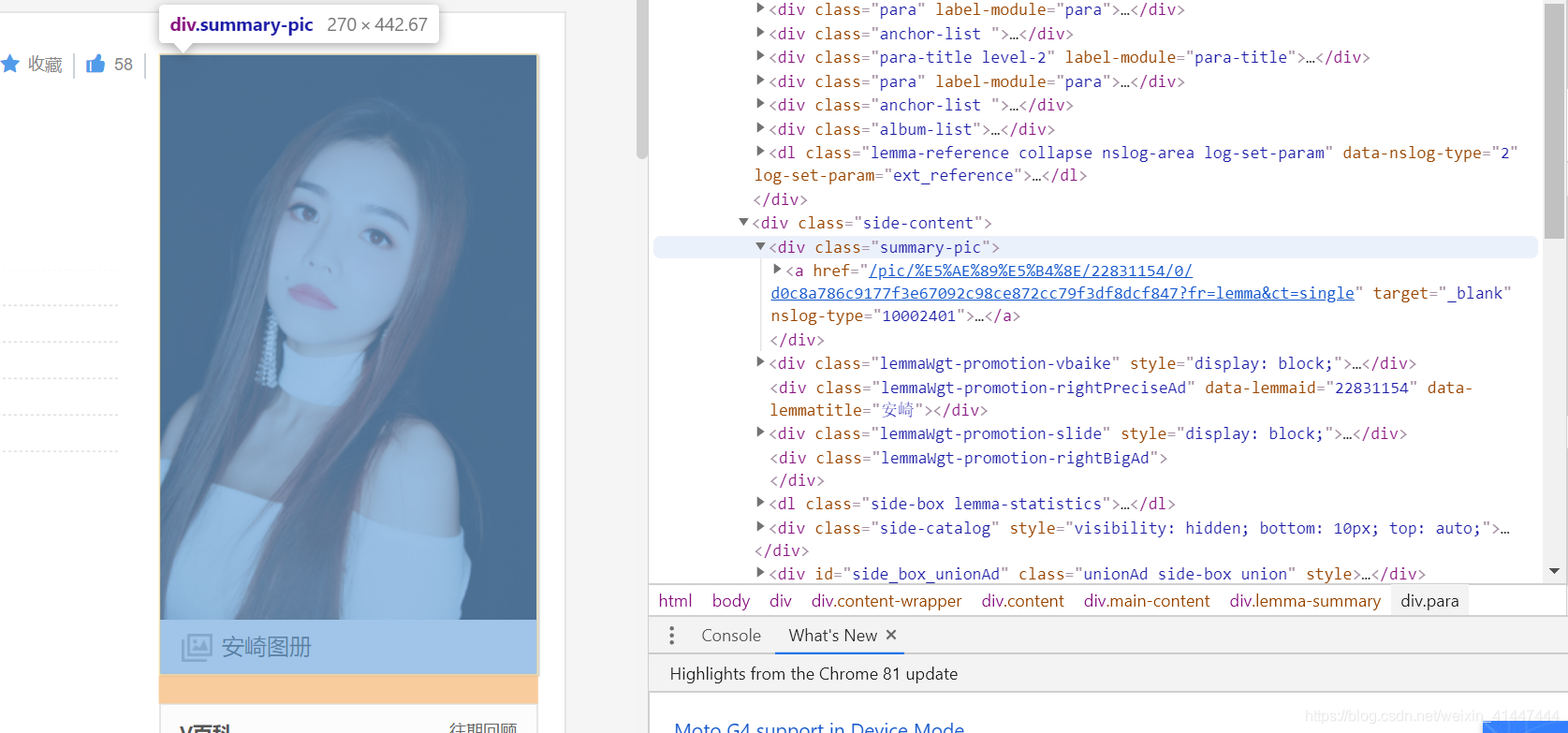Click the lemmaWgt-promotion-rightBigAd div line
1568x733 pixels.
tap(968, 458)
